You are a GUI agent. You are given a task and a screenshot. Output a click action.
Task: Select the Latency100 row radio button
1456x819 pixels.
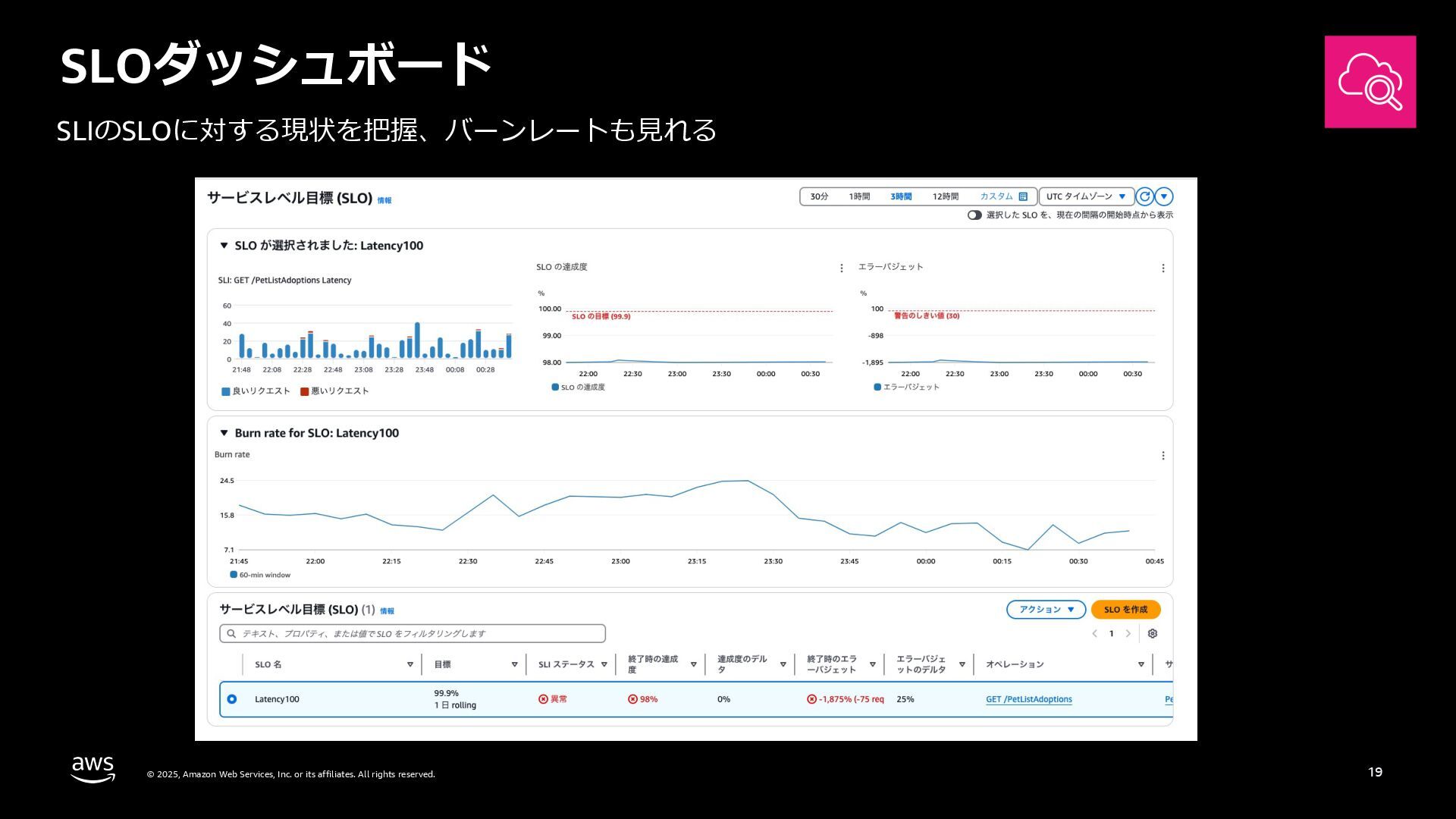click(x=232, y=699)
